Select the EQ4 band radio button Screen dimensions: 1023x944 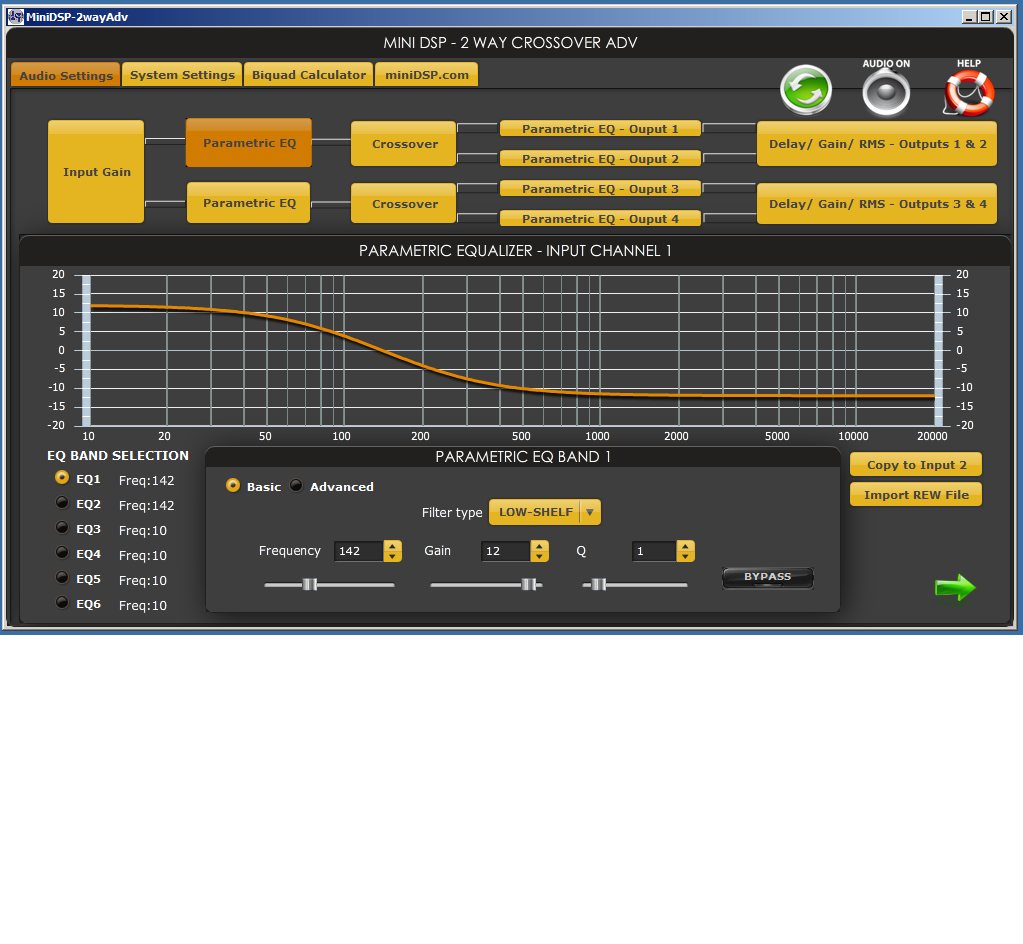coord(62,553)
